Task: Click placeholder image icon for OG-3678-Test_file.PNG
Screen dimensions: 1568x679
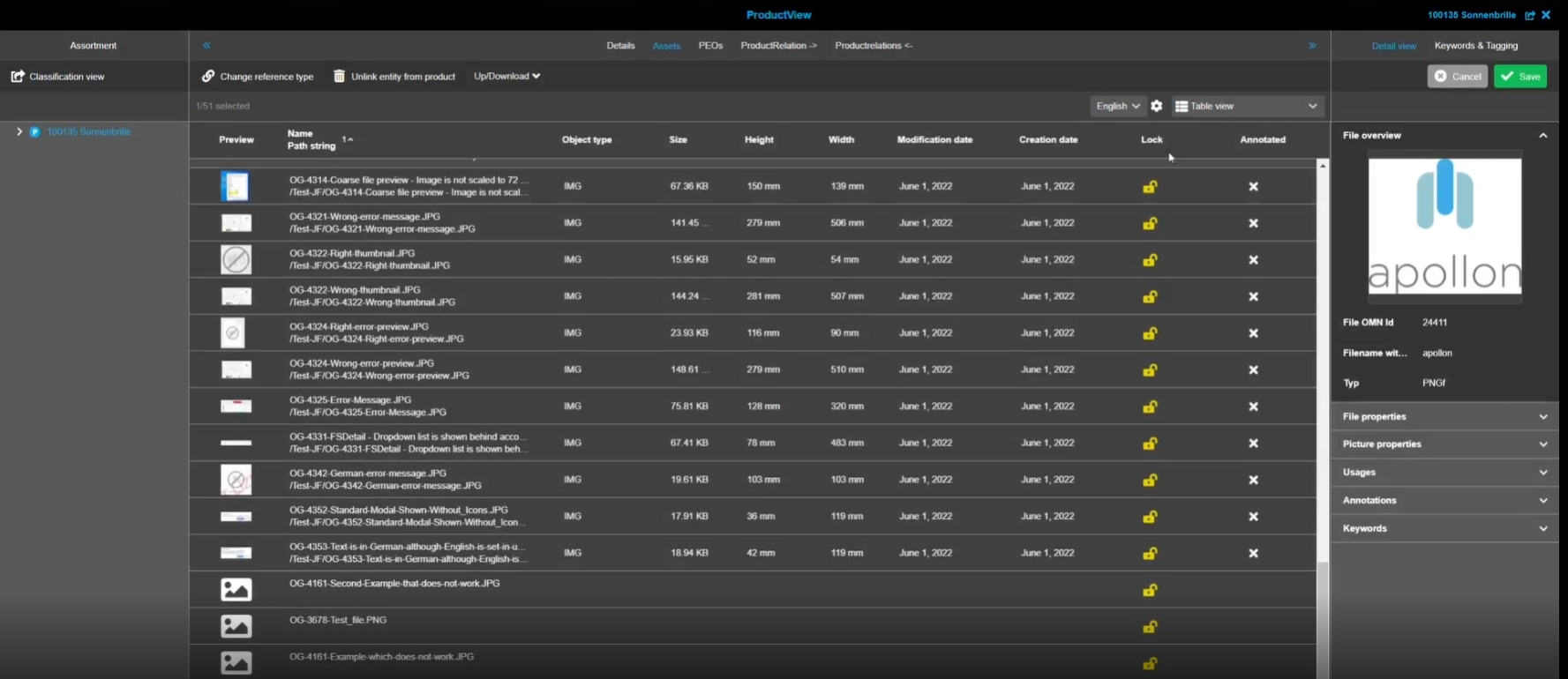Action: point(236,626)
